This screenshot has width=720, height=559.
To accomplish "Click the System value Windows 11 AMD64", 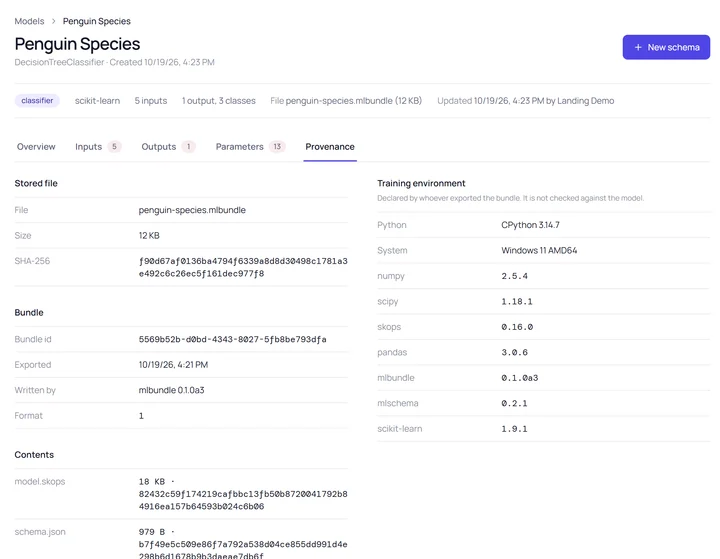I will (x=539, y=250).
